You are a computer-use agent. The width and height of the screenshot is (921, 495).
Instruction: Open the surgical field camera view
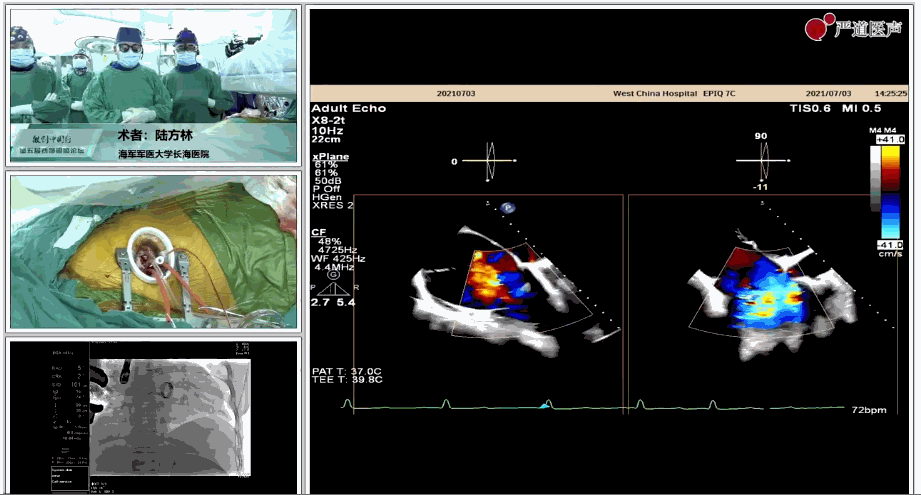(x=154, y=252)
